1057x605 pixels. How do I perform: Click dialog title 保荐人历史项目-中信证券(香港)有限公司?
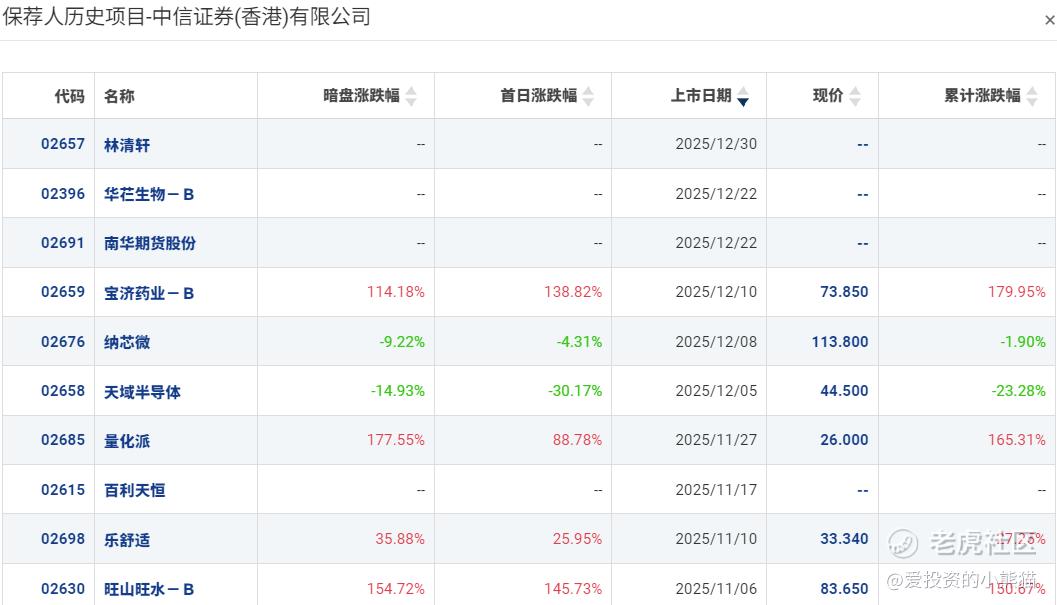click(x=187, y=16)
